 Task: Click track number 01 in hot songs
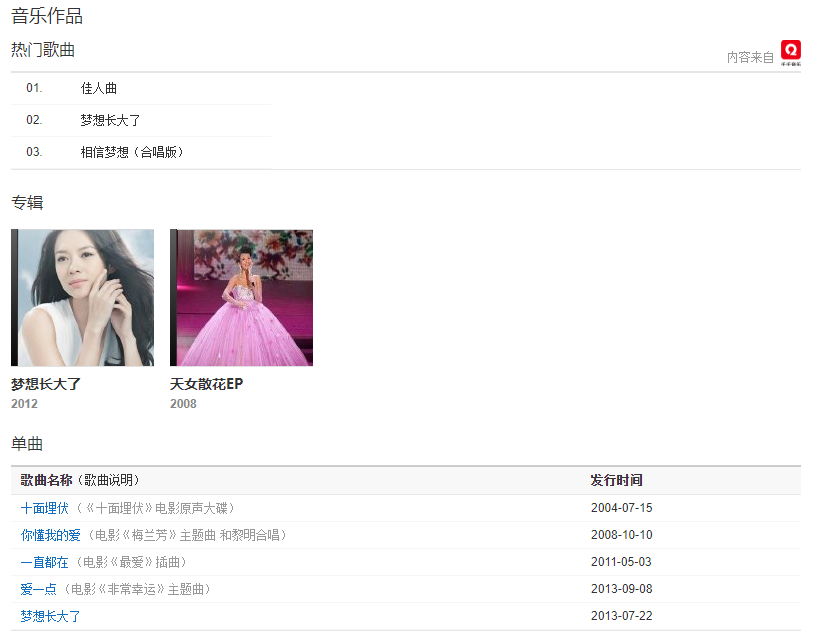pos(34,88)
